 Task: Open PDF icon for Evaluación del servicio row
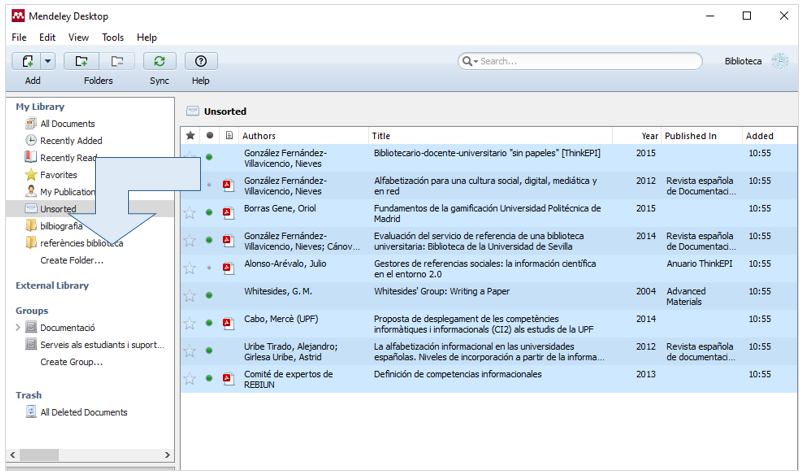pyautogui.click(x=228, y=240)
